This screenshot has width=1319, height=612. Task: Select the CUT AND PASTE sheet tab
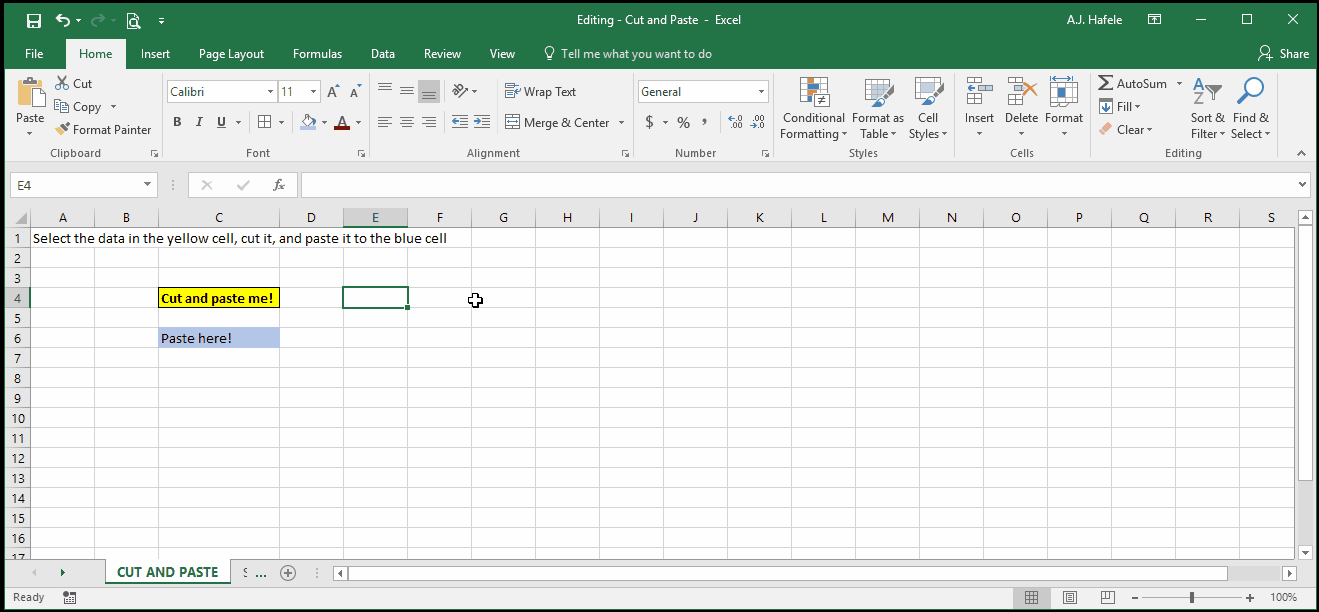[x=167, y=572]
